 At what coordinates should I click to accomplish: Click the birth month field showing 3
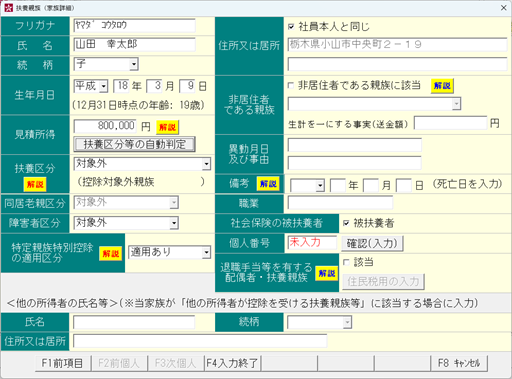tap(154, 86)
